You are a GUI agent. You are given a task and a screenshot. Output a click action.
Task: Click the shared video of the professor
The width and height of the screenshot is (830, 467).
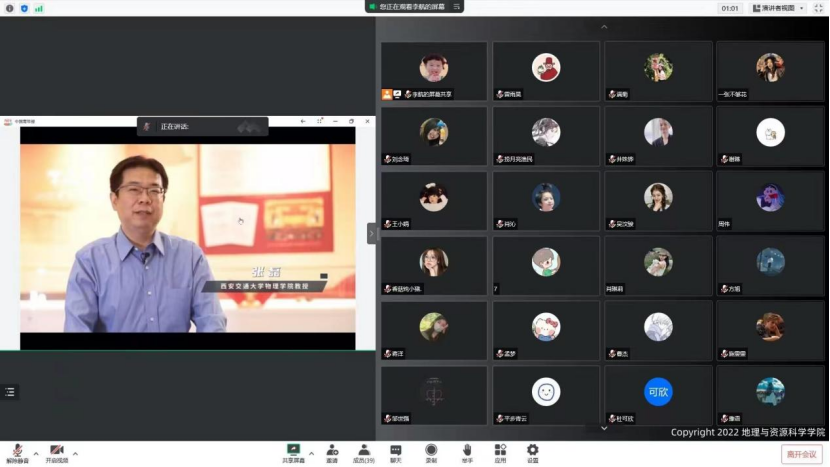[188, 238]
